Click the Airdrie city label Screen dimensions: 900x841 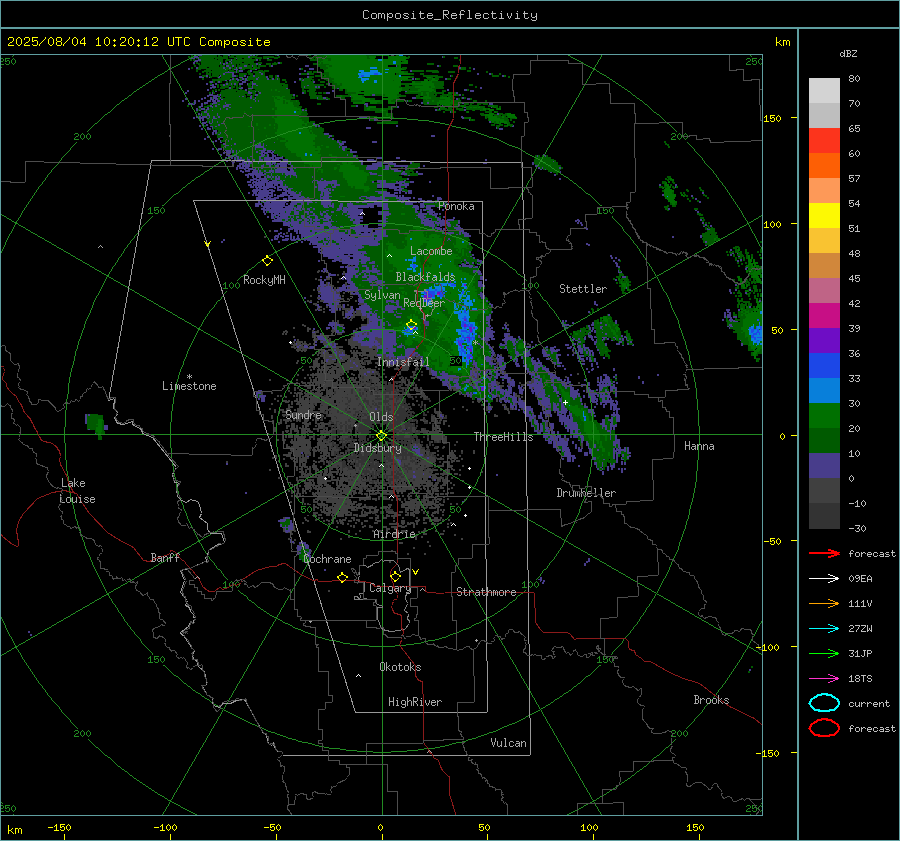click(394, 534)
